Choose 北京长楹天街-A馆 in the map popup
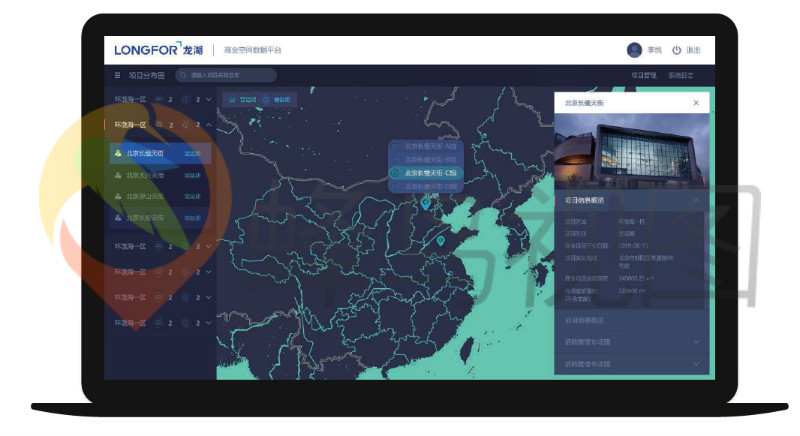The width and height of the screenshot is (800, 436). (426, 146)
